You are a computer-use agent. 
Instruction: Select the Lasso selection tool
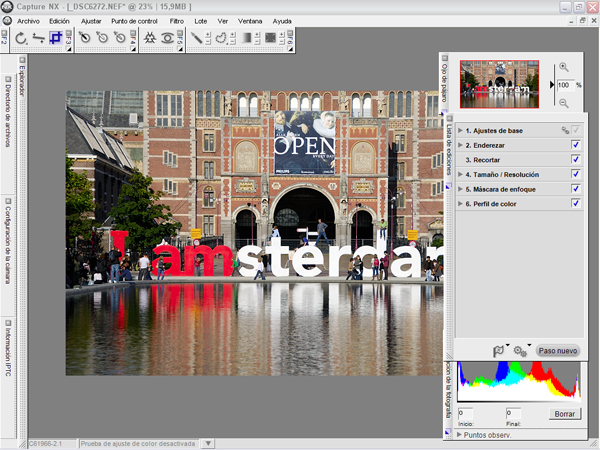click(221, 38)
